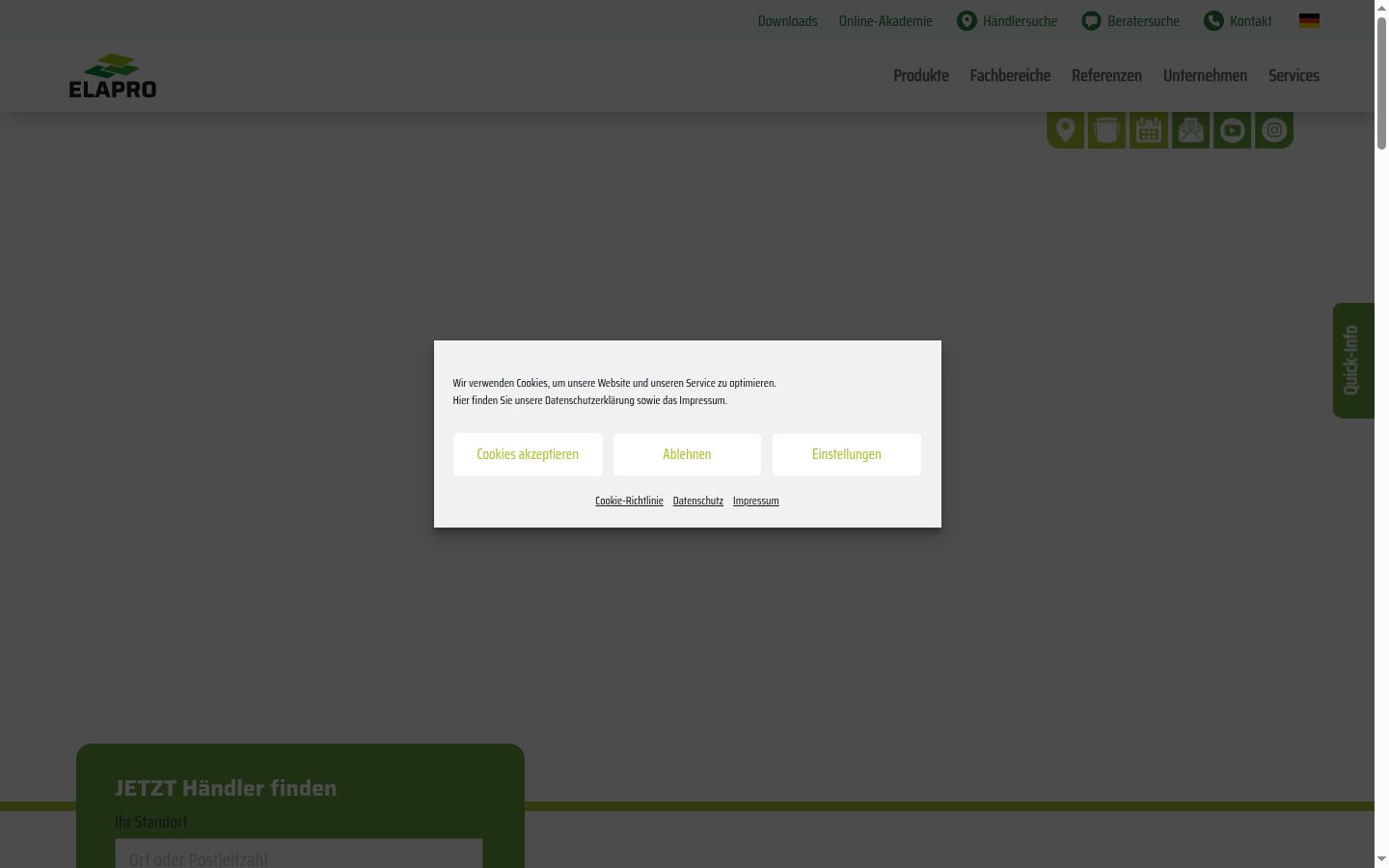Open the Fachbereiche menu
The image size is (1389, 868).
coord(1010,75)
